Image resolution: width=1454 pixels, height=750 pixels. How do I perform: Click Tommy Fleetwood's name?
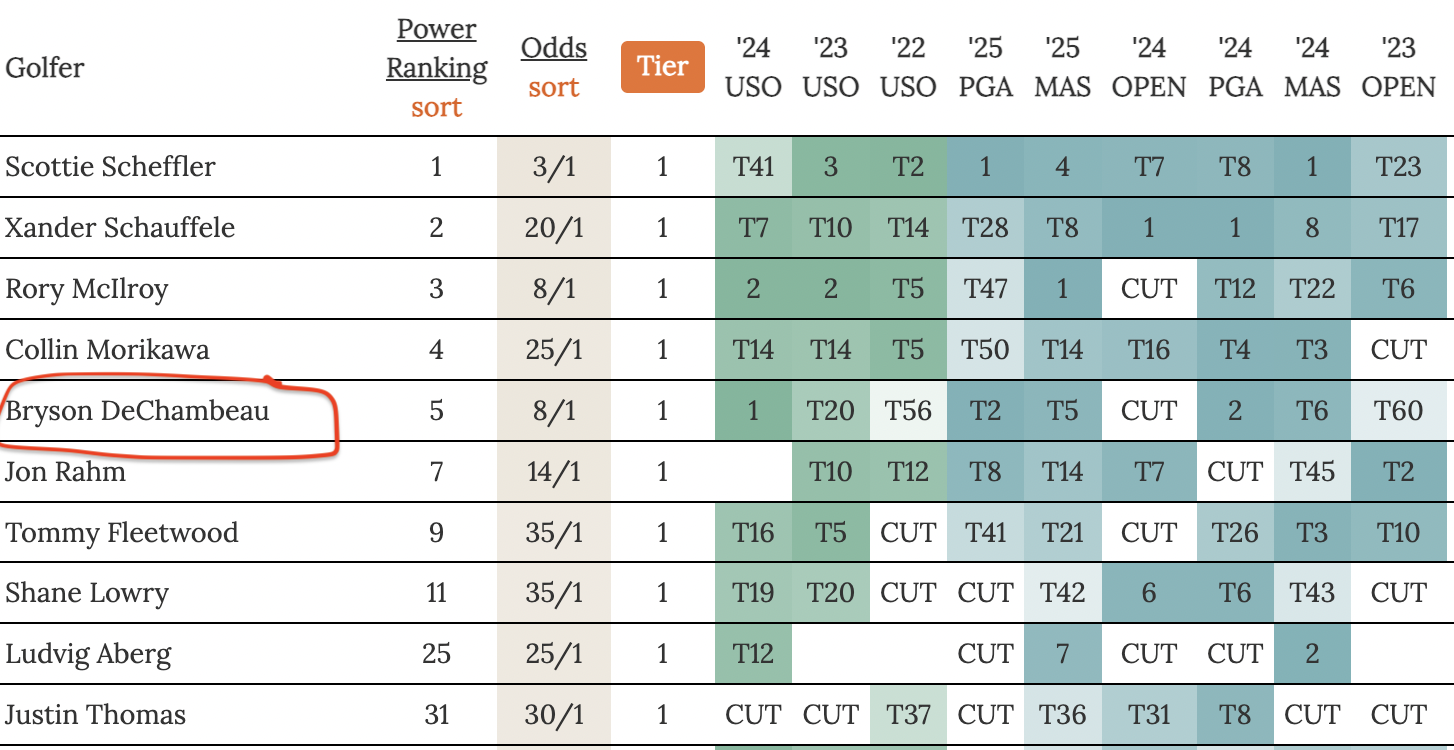click(x=122, y=532)
